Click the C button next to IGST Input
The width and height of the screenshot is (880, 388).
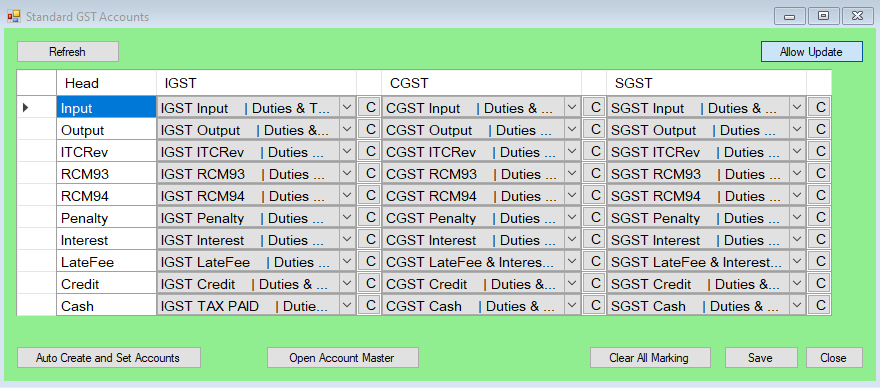pyautogui.click(x=369, y=107)
